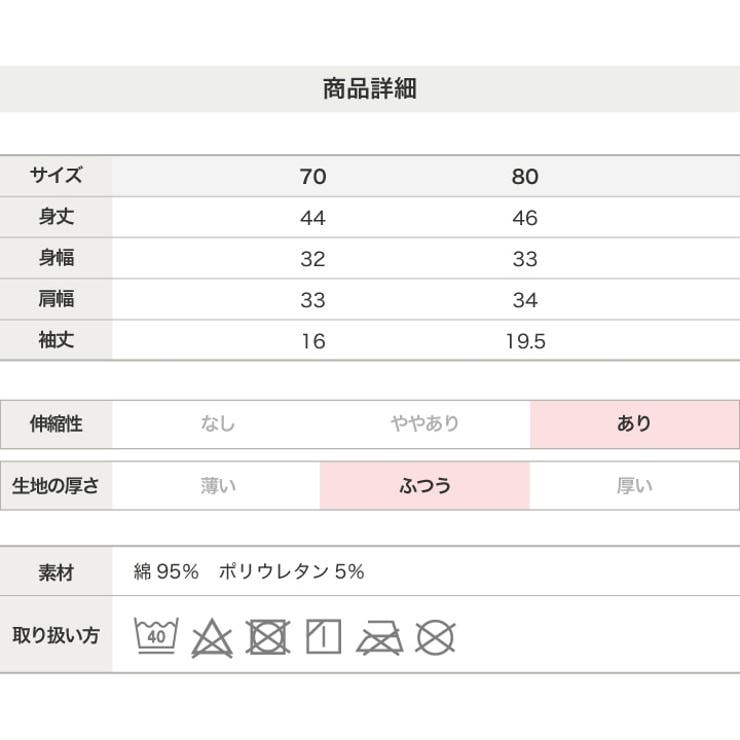Select the なし stretch option
This screenshot has width=740, height=740.
click(x=217, y=424)
